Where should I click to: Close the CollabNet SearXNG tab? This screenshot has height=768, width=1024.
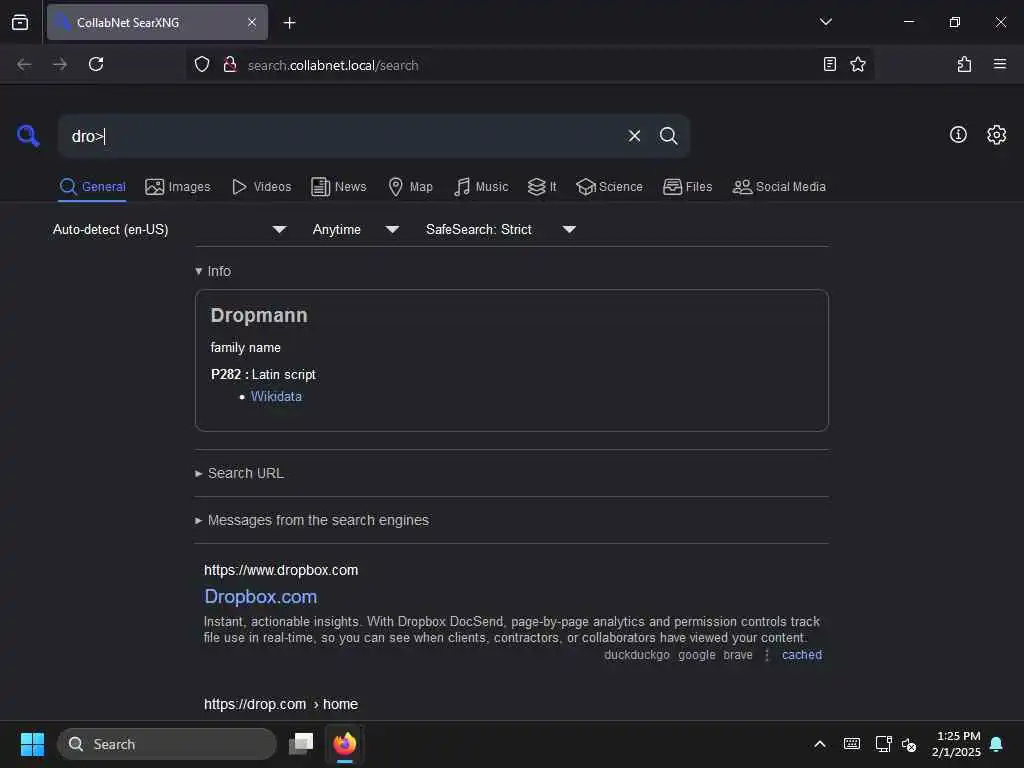[x=252, y=22]
